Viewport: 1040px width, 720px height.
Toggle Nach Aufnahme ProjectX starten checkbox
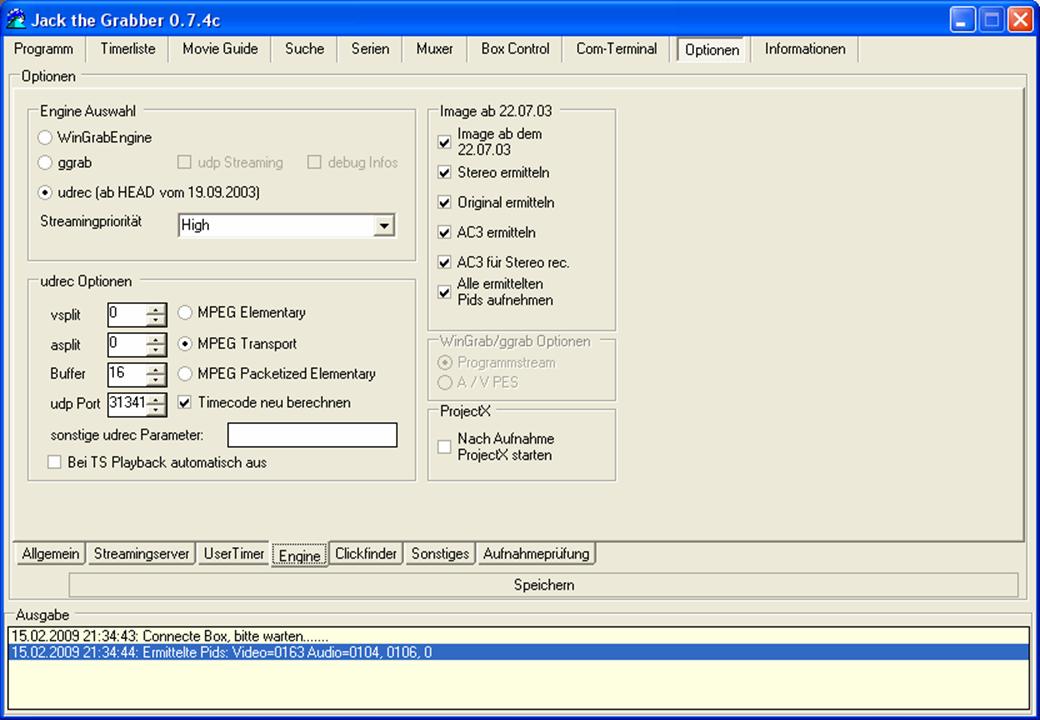tap(444, 447)
